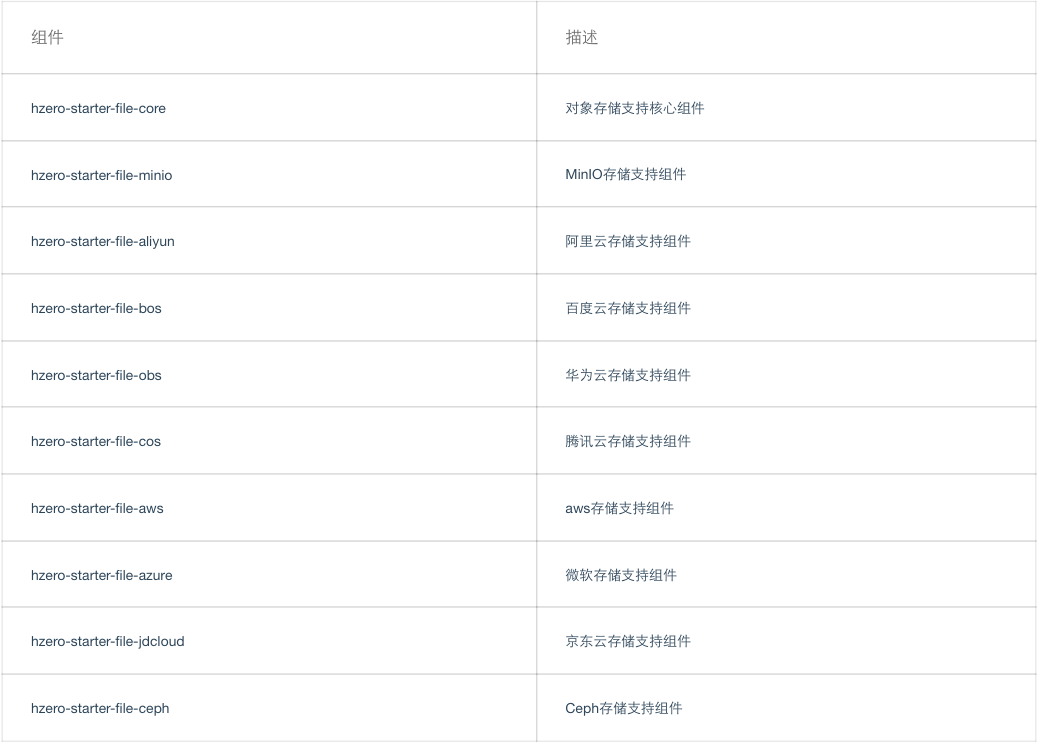Click the 组件 column header

[x=47, y=38]
